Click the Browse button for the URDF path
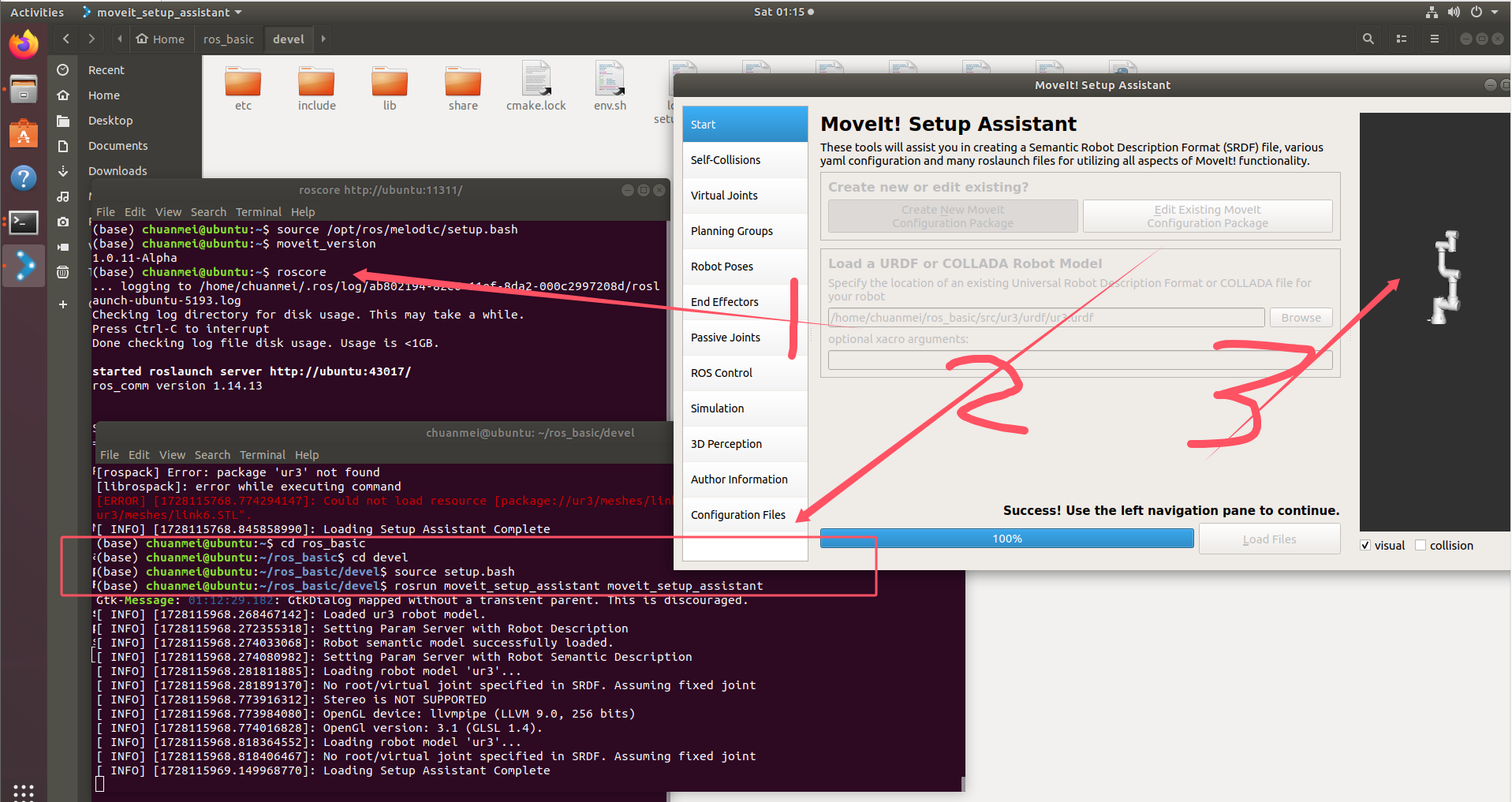This screenshot has height=802, width=1512. pos(1300,317)
